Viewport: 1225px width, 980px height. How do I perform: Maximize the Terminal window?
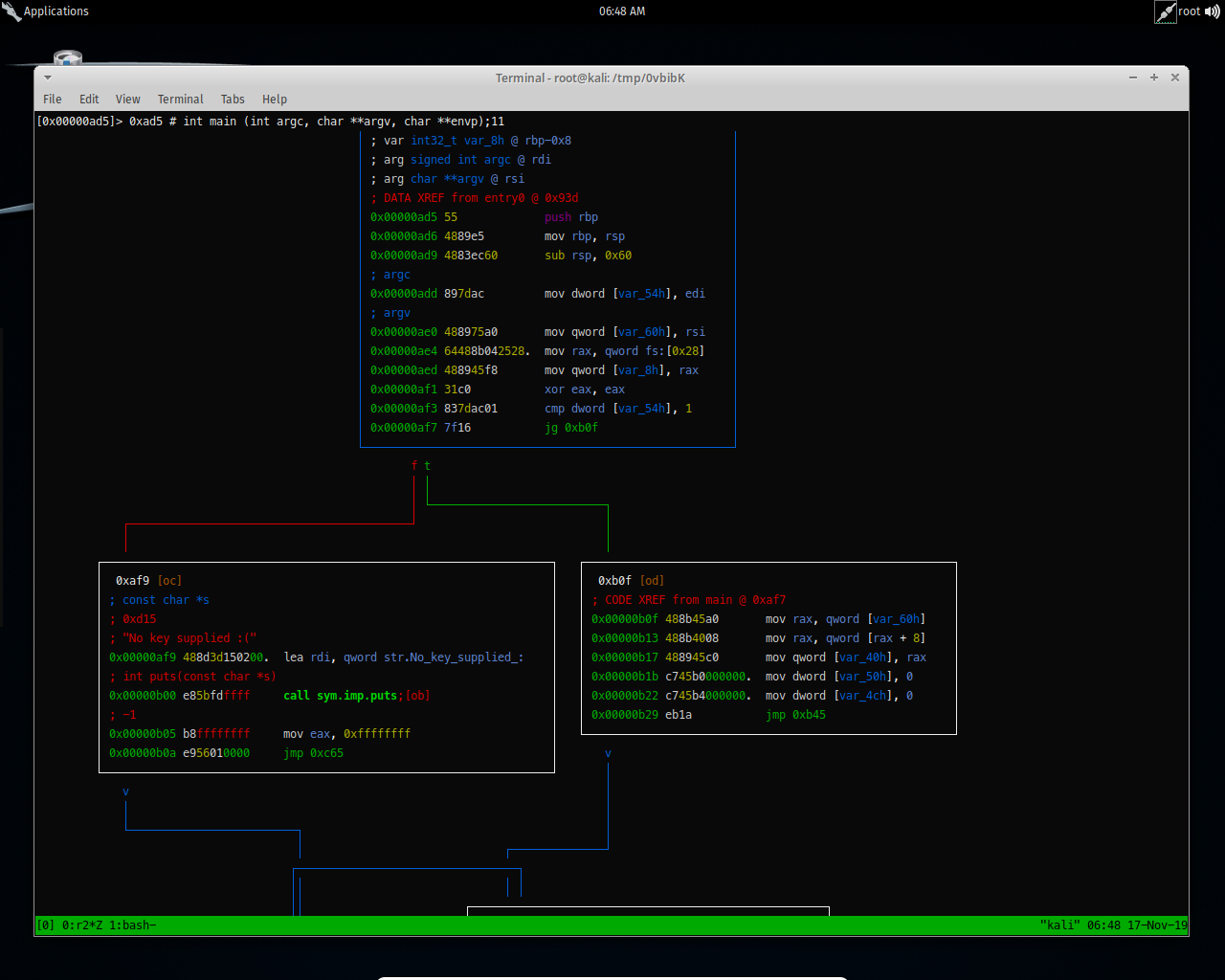[x=1154, y=78]
